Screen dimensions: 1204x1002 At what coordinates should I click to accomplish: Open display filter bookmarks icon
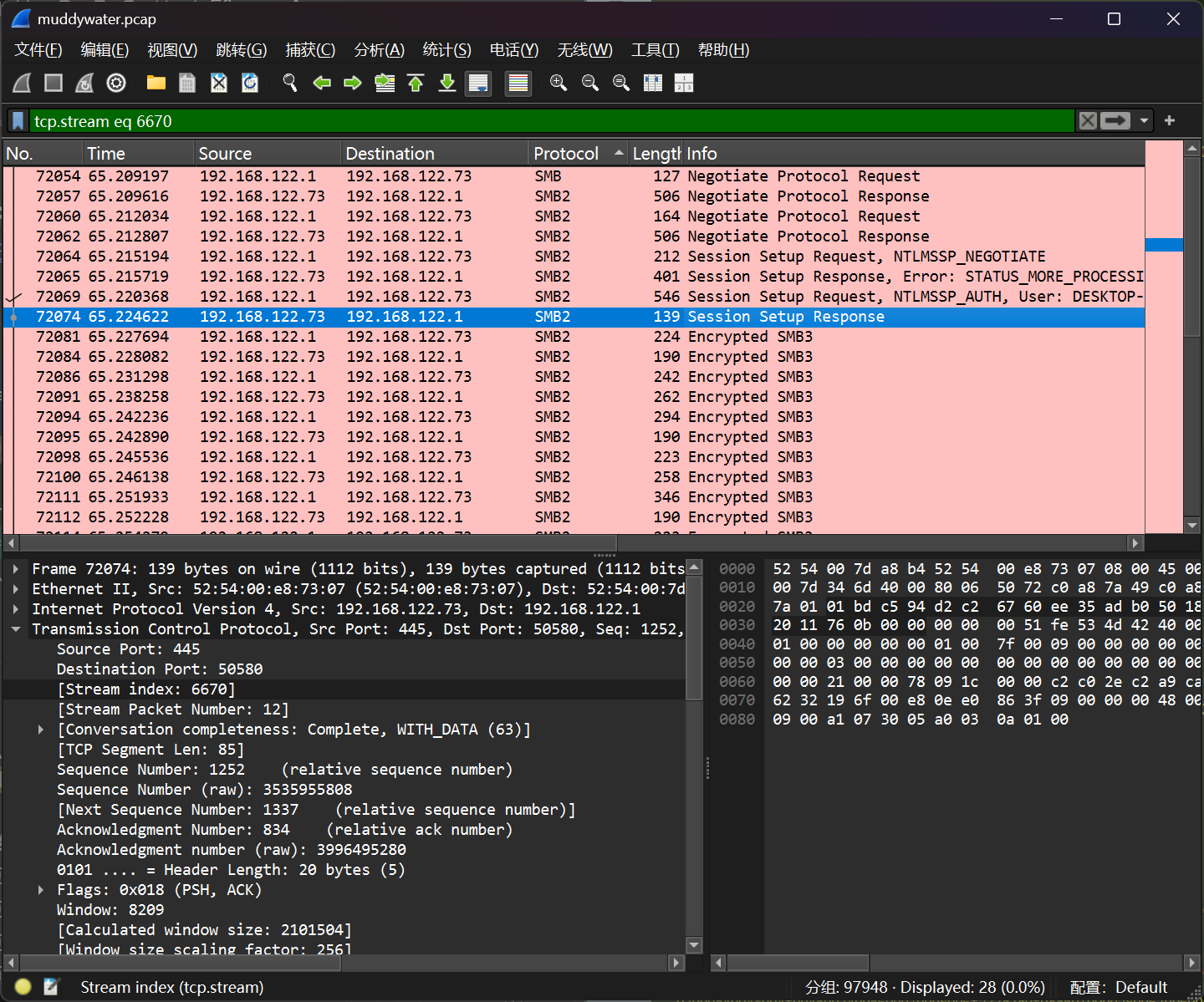tap(18, 121)
